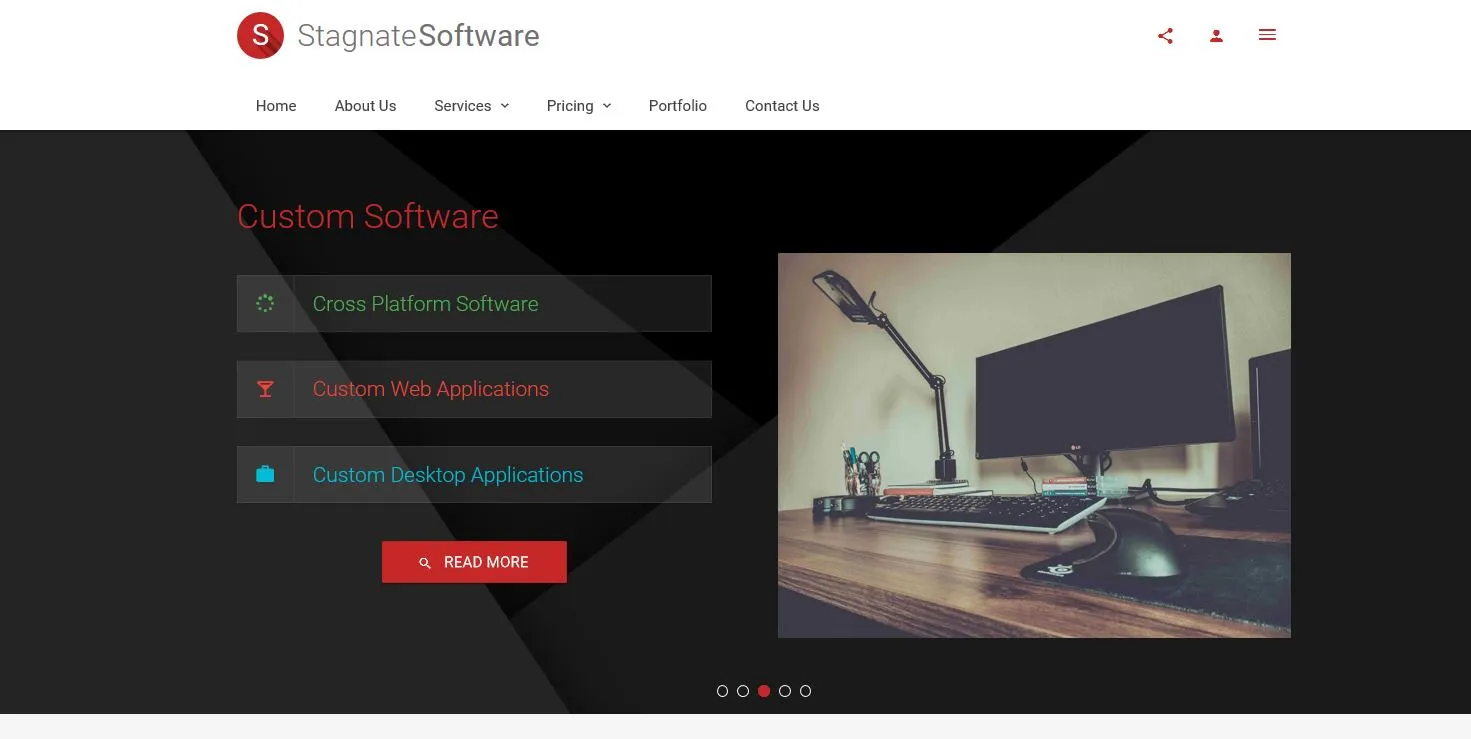Viewport: 1471px width, 739px height.
Task: Click the cocktail glass icon beside Custom Web Applications
Action: (265, 389)
